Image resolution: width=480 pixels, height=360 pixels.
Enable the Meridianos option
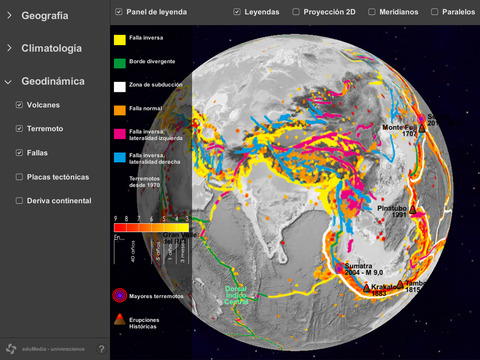coord(372,12)
